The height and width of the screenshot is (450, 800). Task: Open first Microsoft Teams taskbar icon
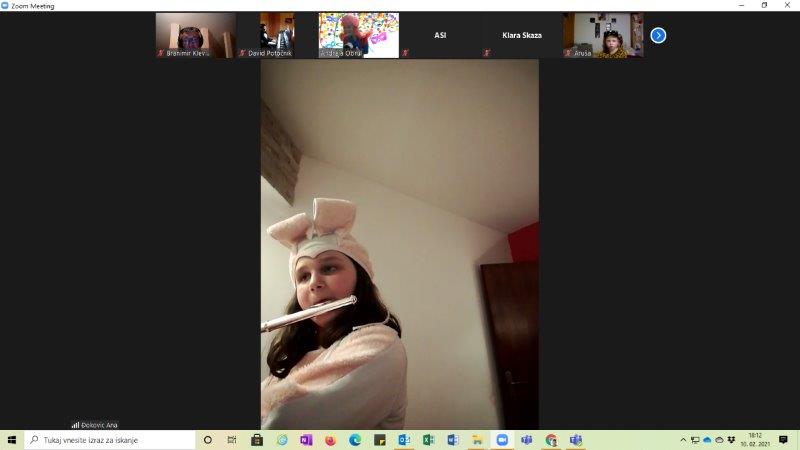[527, 440]
